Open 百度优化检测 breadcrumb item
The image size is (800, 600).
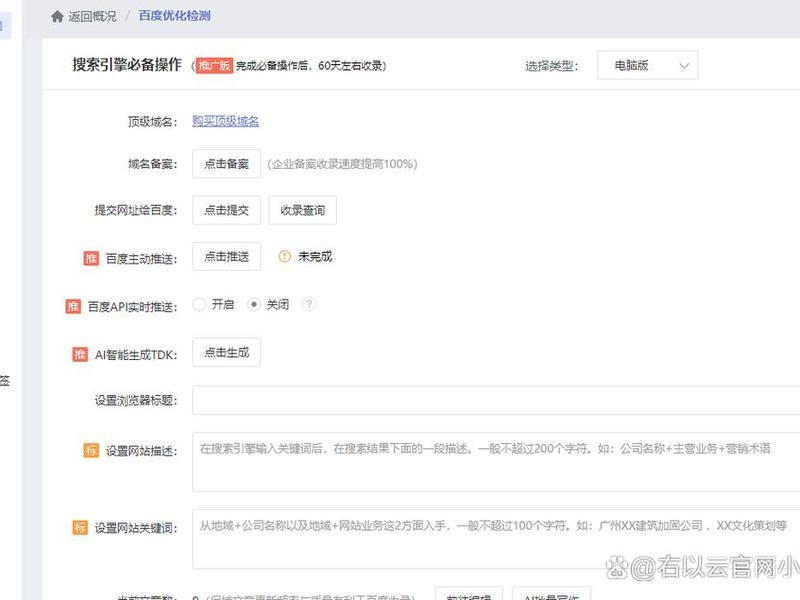coord(174,16)
